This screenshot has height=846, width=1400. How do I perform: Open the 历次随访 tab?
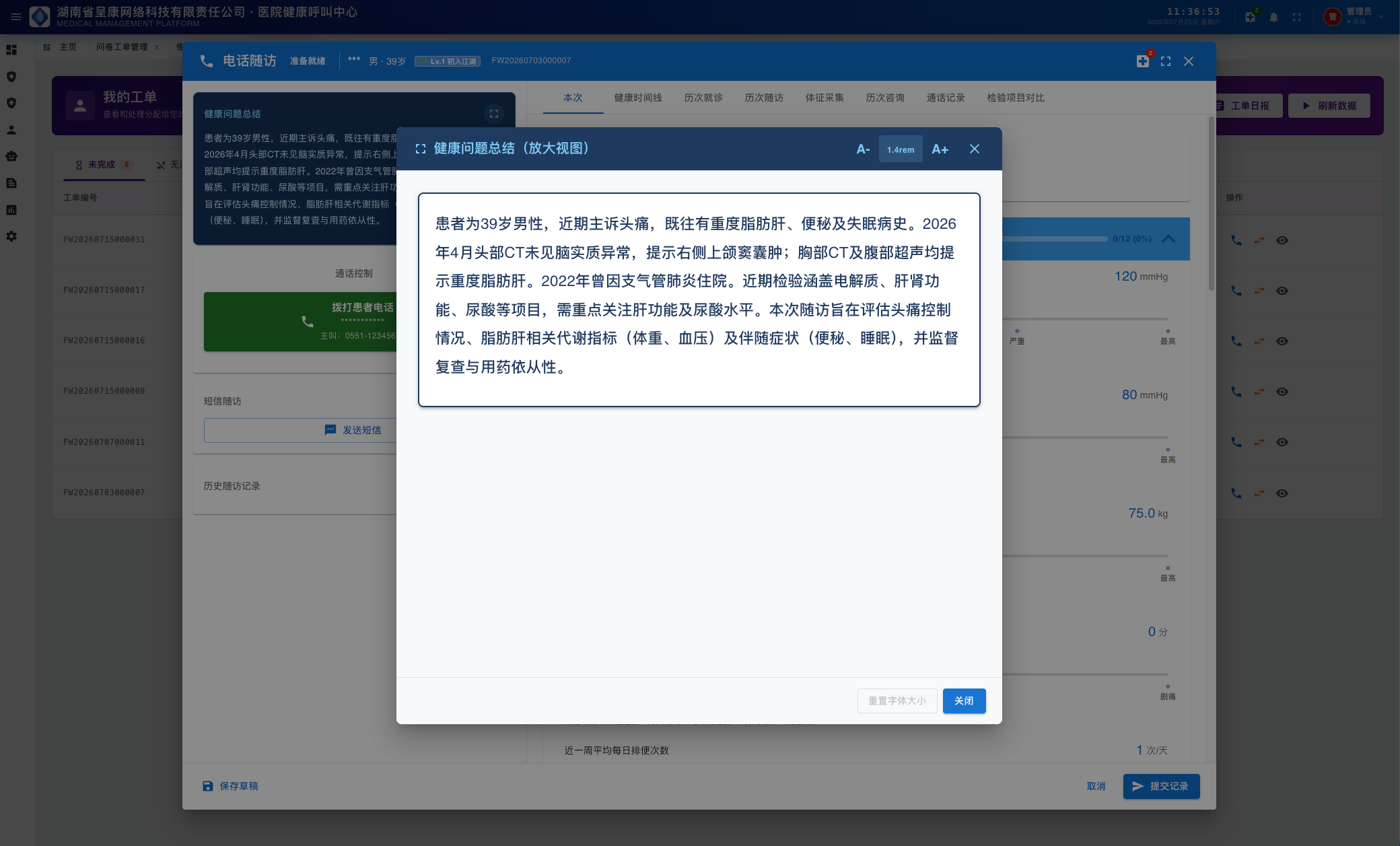point(764,98)
